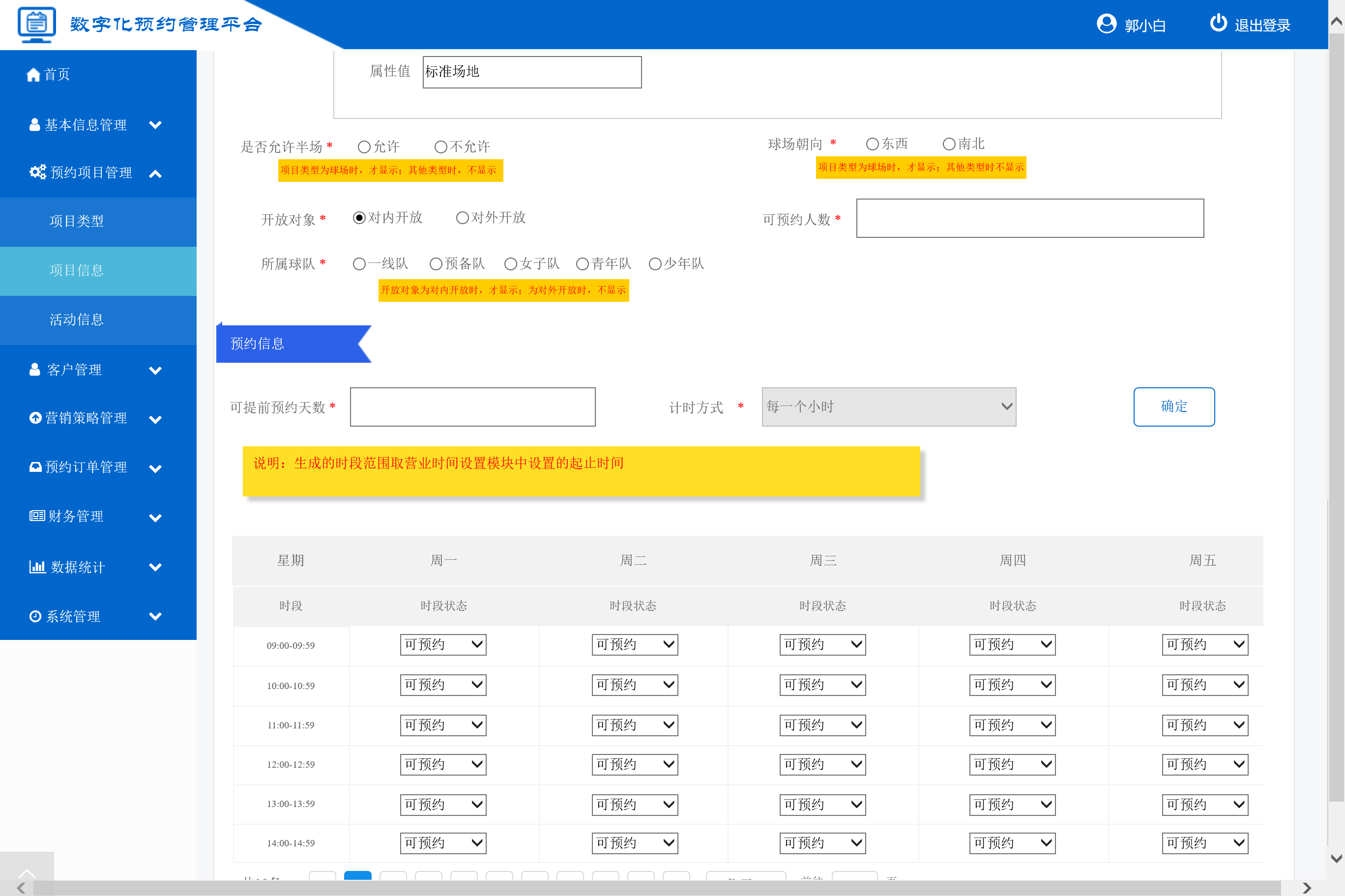Image resolution: width=1345 pixels, height=896 pixels.
Task: Click the 预约信息 section banner
Action: (293, 344)
